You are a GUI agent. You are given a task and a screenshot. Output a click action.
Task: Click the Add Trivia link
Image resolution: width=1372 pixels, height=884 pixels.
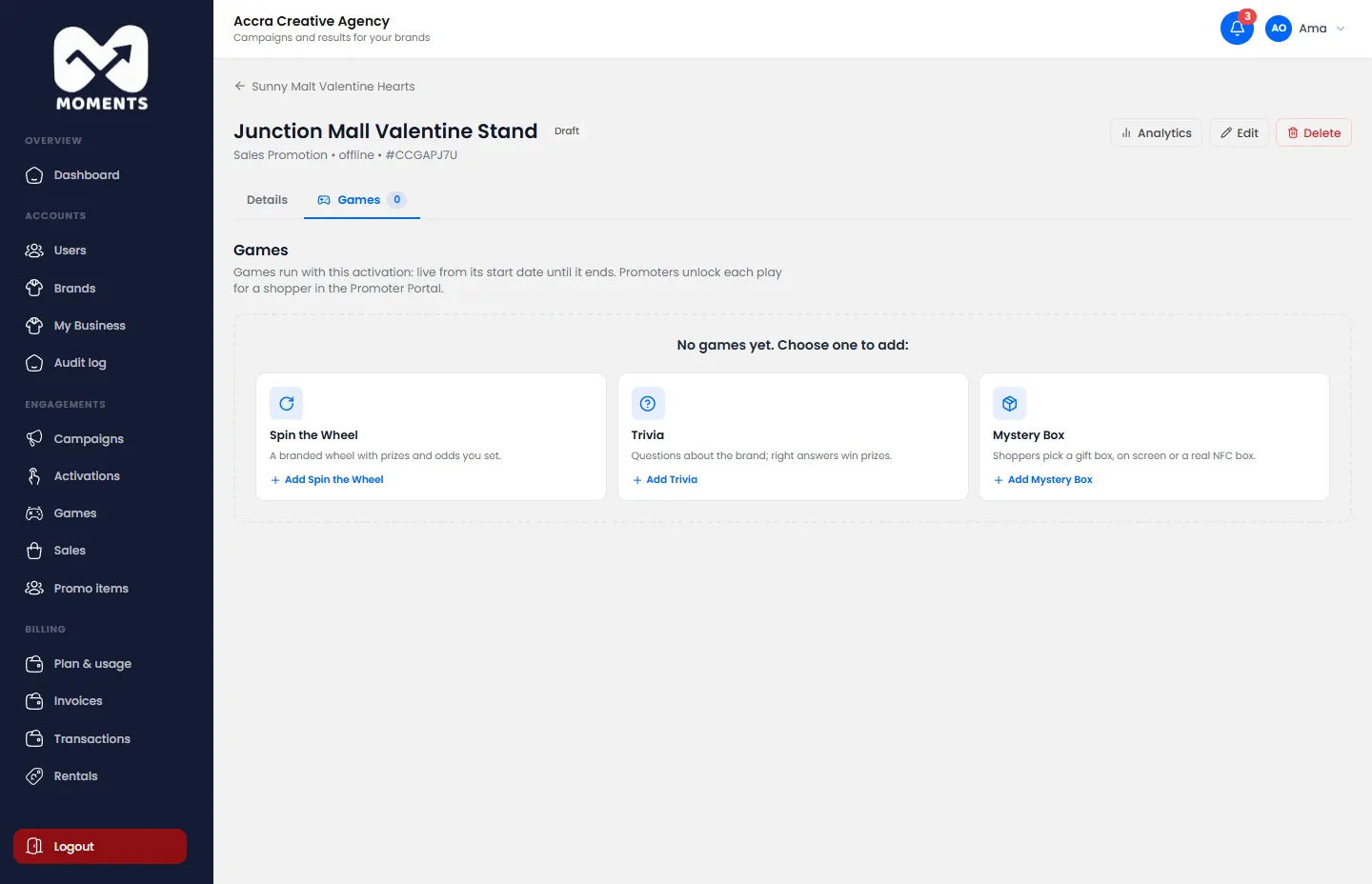[x=665, y=480]
